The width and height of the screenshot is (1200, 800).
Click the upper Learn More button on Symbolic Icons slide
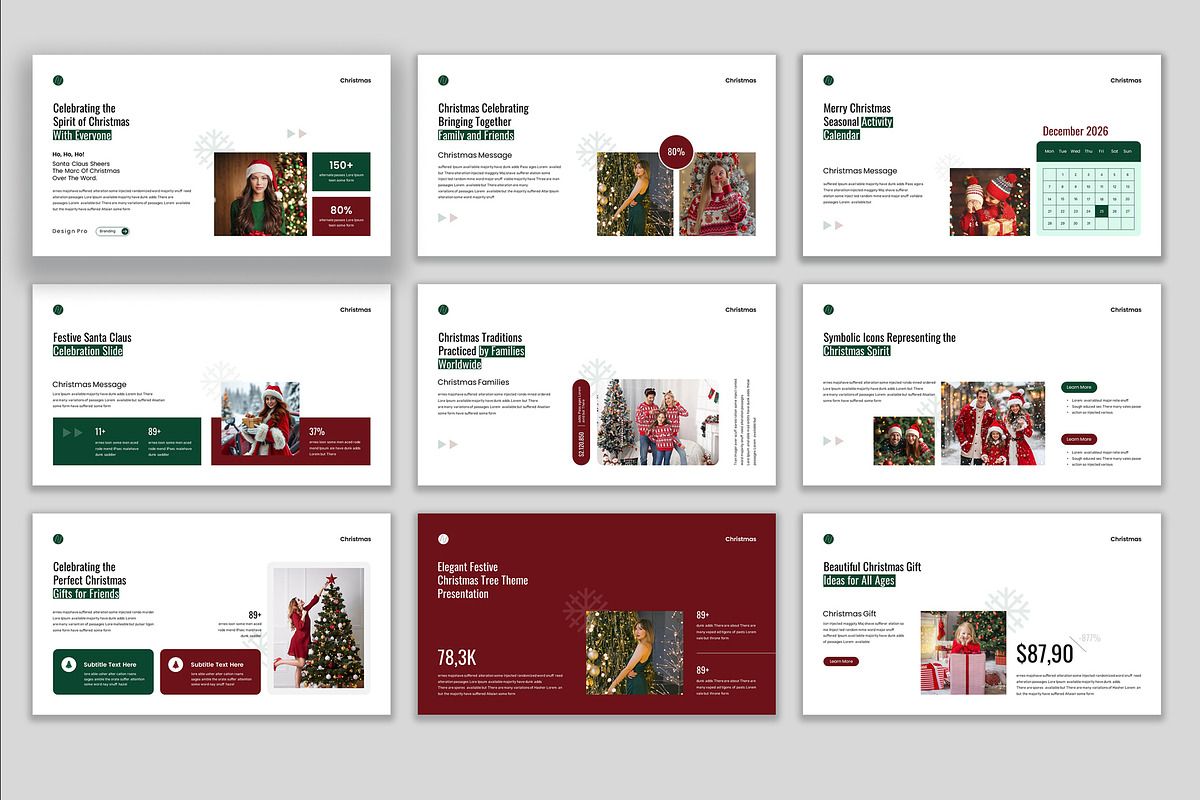[x=1078, y=387]
